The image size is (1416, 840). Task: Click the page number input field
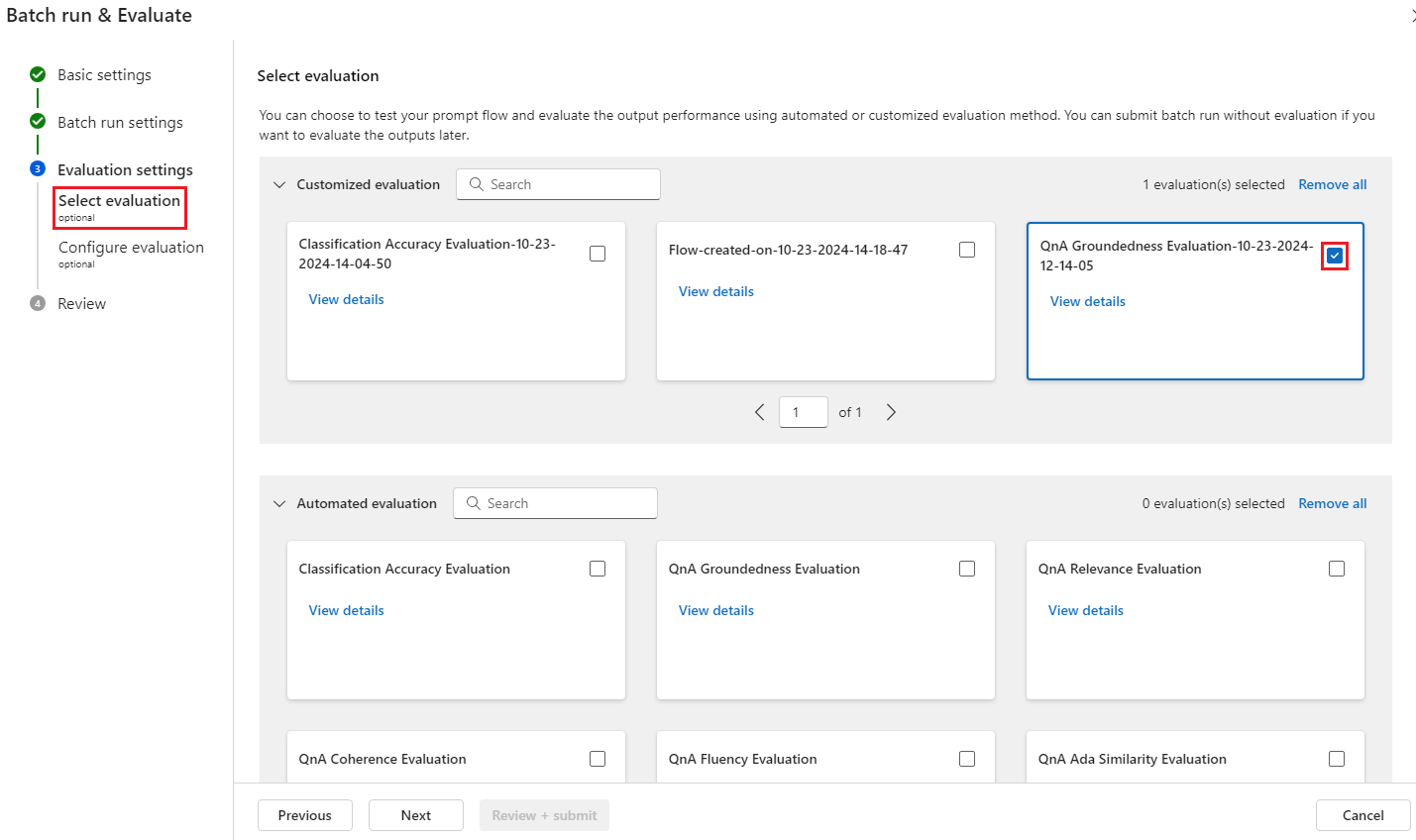click(804, 412)
